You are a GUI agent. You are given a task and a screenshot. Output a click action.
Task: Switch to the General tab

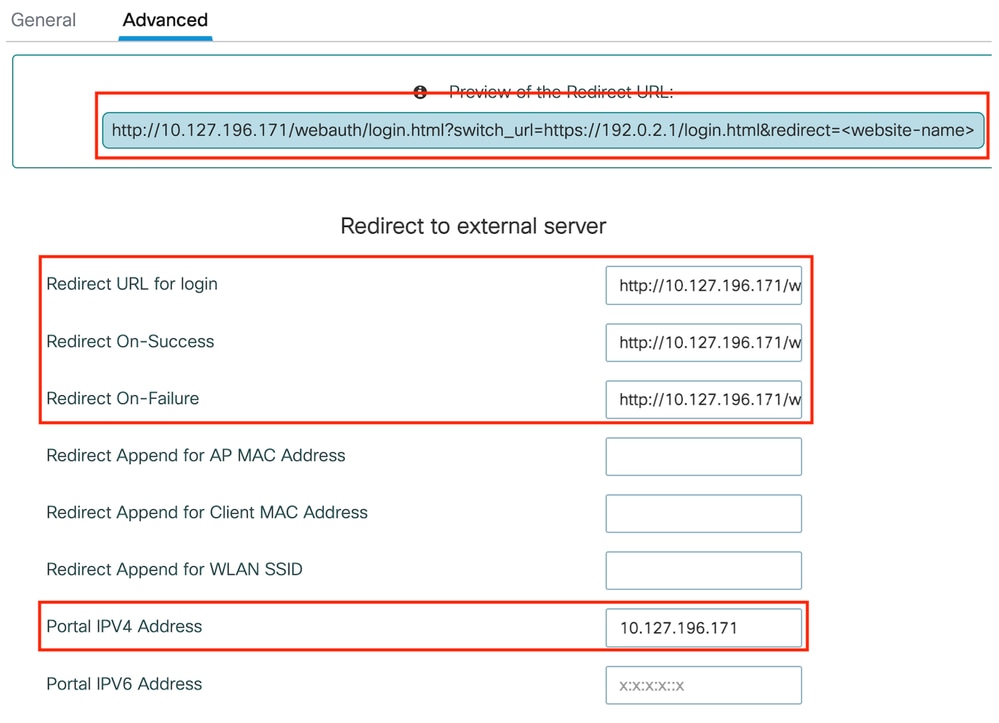pyautogui.click(x=43, y=20)
